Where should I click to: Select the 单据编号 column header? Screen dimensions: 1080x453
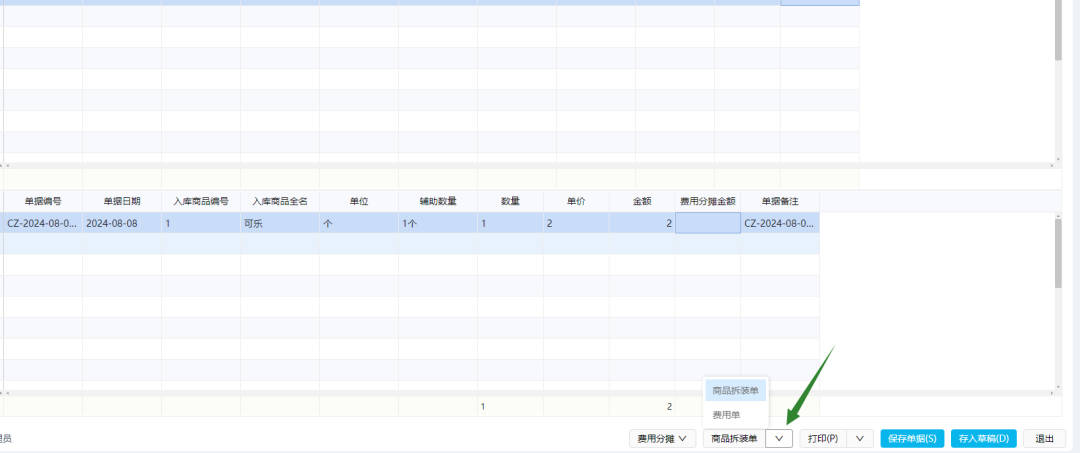43,202
